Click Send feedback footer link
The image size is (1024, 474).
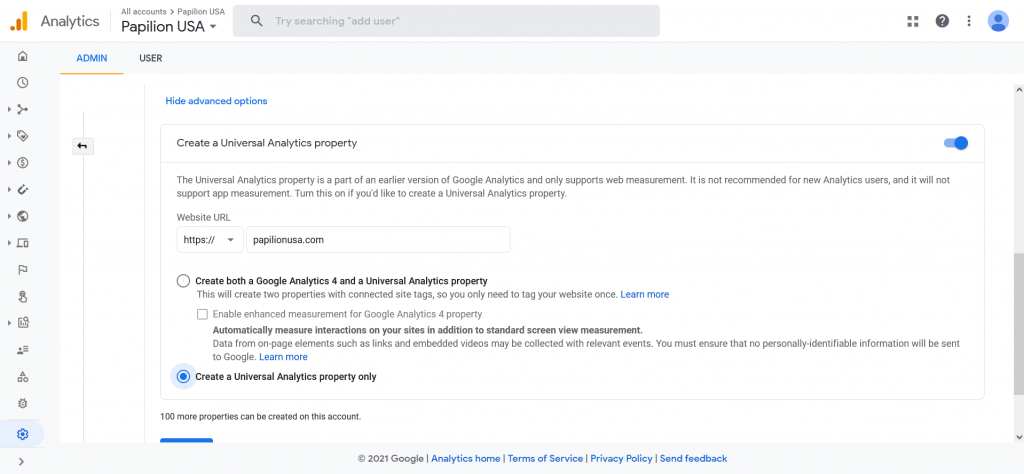pyautogui.click(x=694, y=458)
